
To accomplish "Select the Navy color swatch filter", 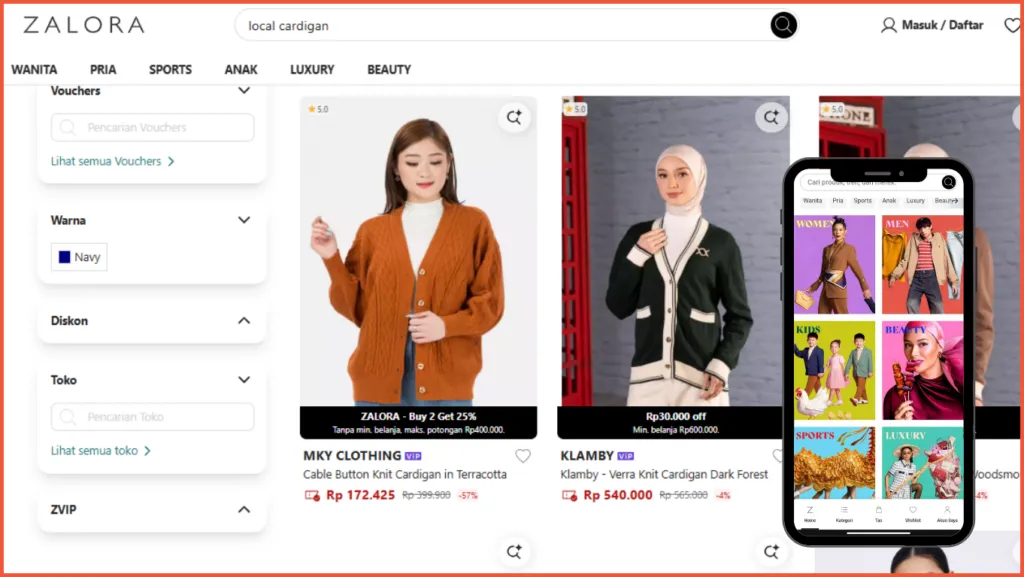I will click(79, 257).
